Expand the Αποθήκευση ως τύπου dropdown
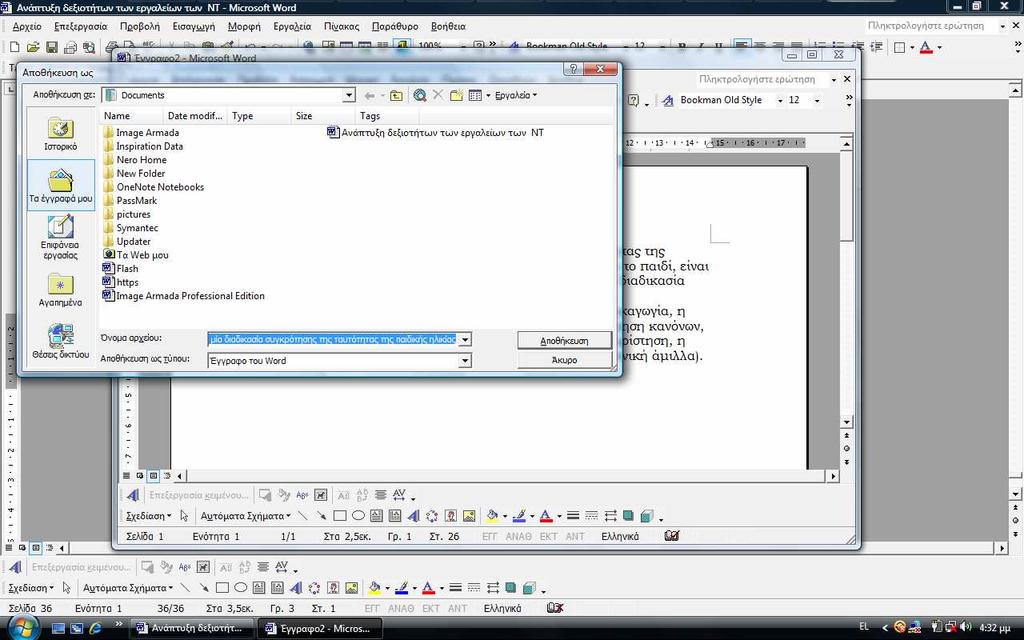Viewport: 1024px width, 640px height. (x=464, y=360)
